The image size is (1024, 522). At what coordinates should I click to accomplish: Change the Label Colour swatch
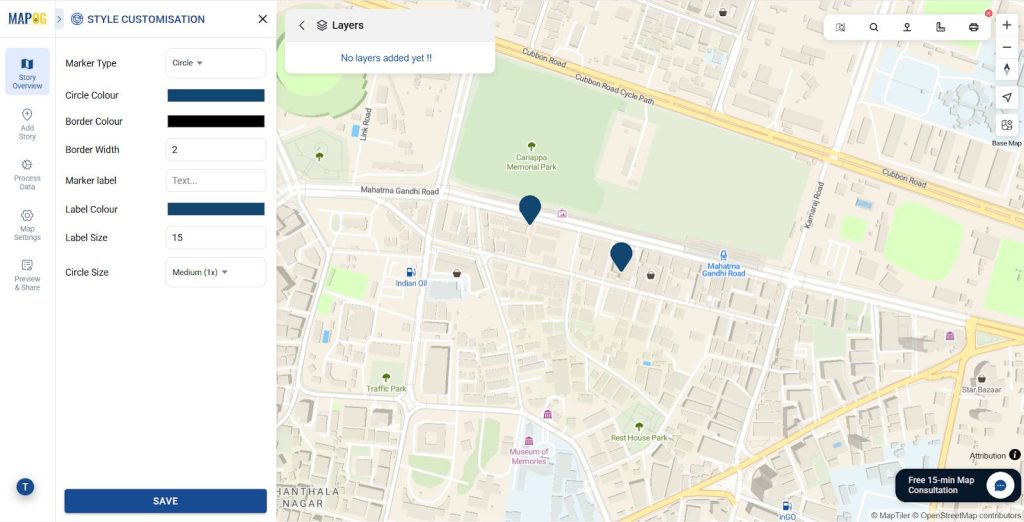click(x=216, y=209)
